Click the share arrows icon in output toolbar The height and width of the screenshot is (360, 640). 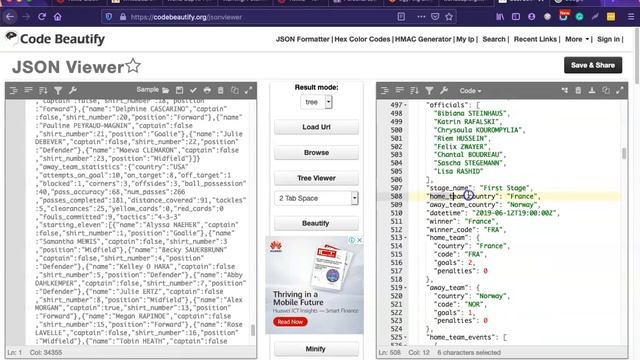coord(564,90)
